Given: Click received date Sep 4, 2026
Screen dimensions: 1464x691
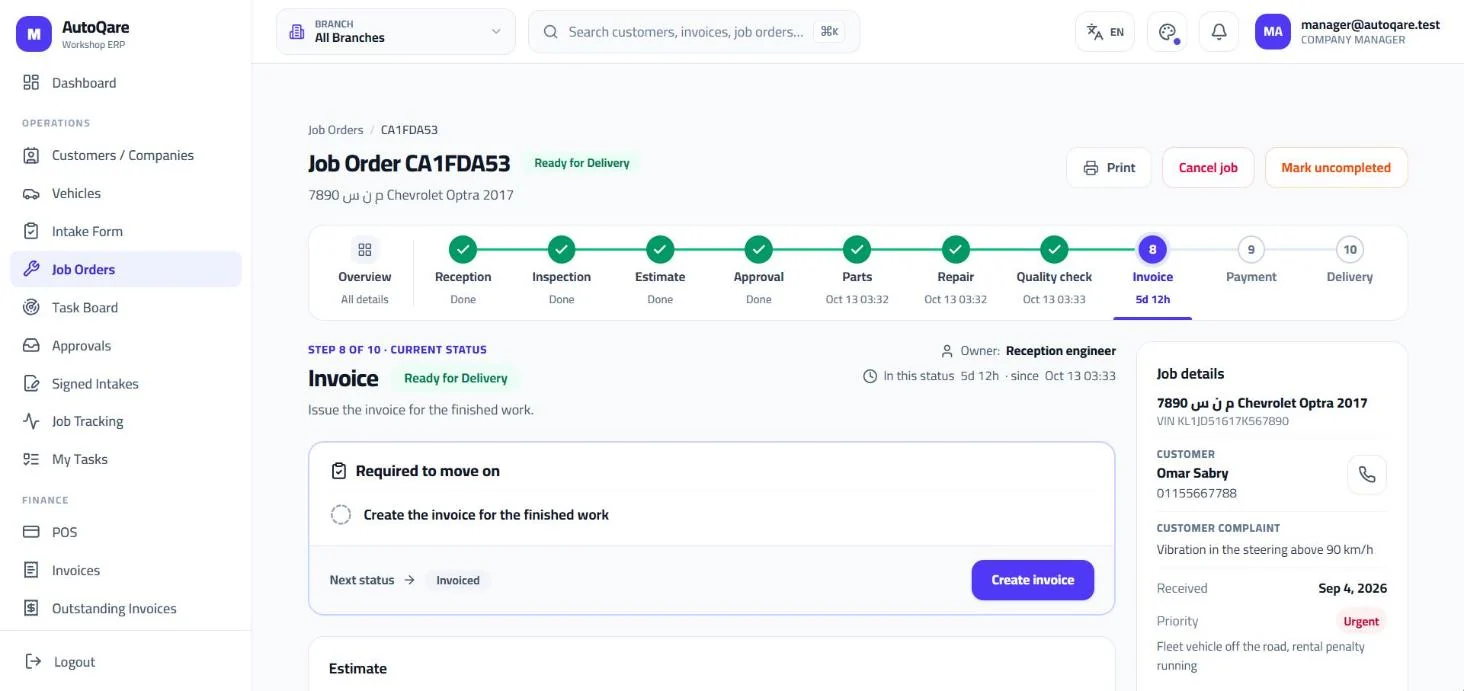Looking at the screenshot, I should tap(1352, 588).
